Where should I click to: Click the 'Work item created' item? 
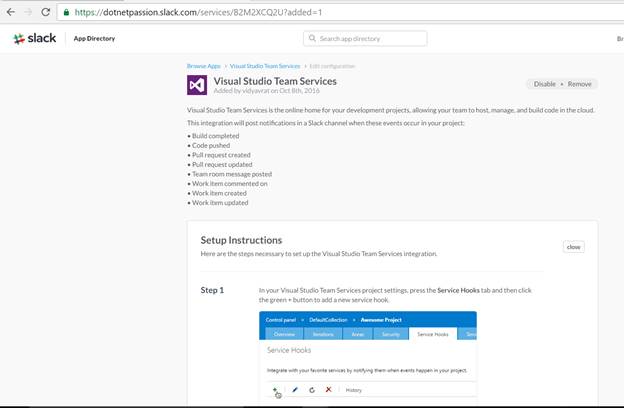(x=219, y=193)
